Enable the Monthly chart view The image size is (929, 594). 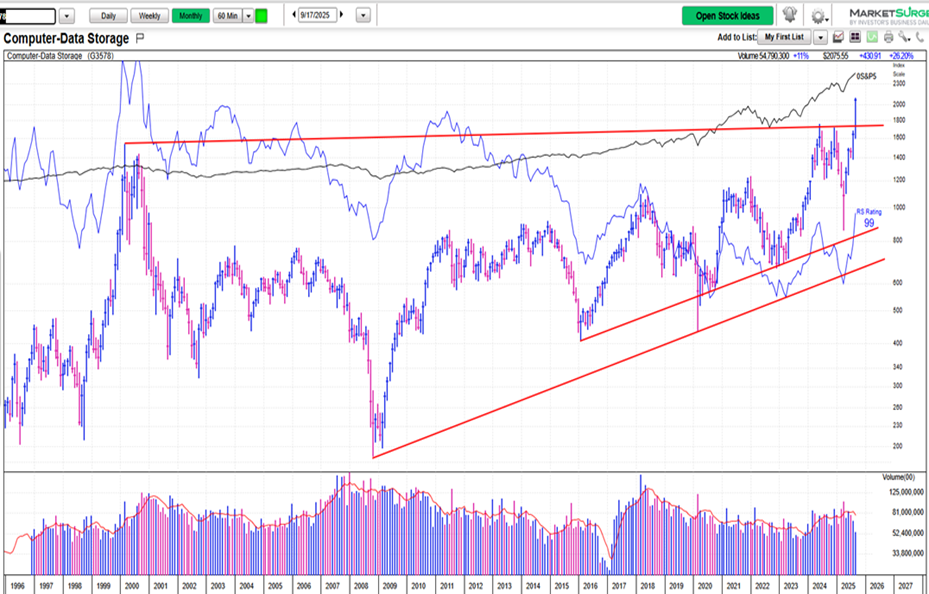[188, 16]
